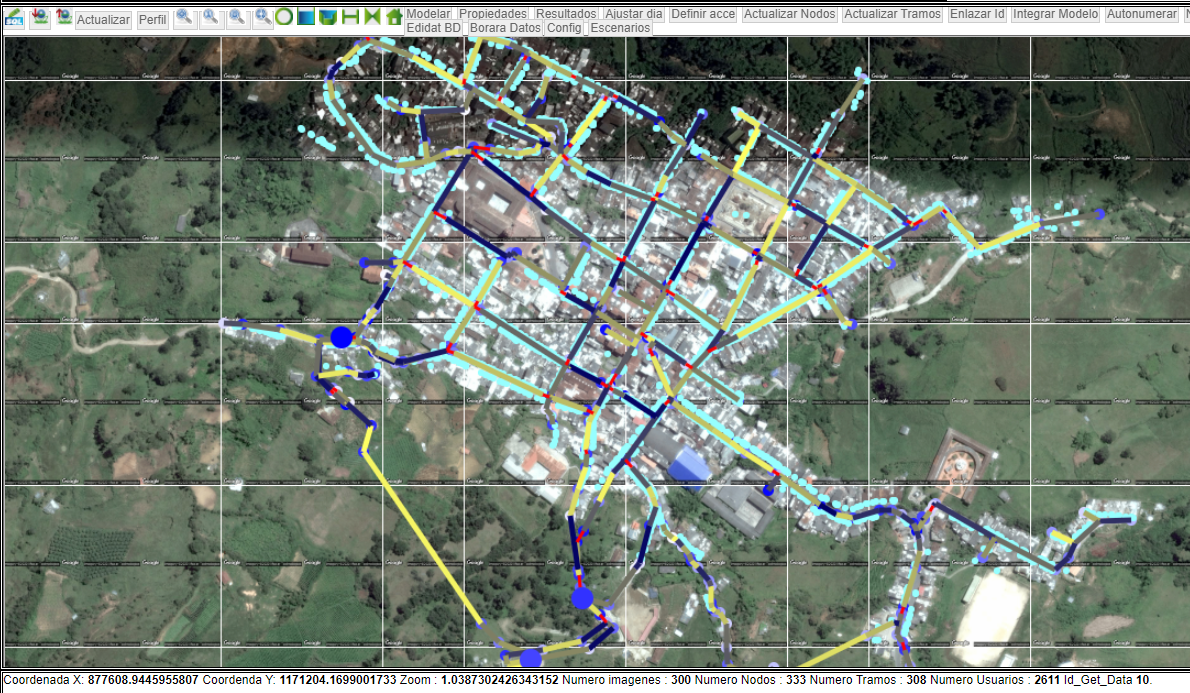Select the green H-shaped pipe tool
This screenshot has width=1190, height=693.
coord(350,17)
